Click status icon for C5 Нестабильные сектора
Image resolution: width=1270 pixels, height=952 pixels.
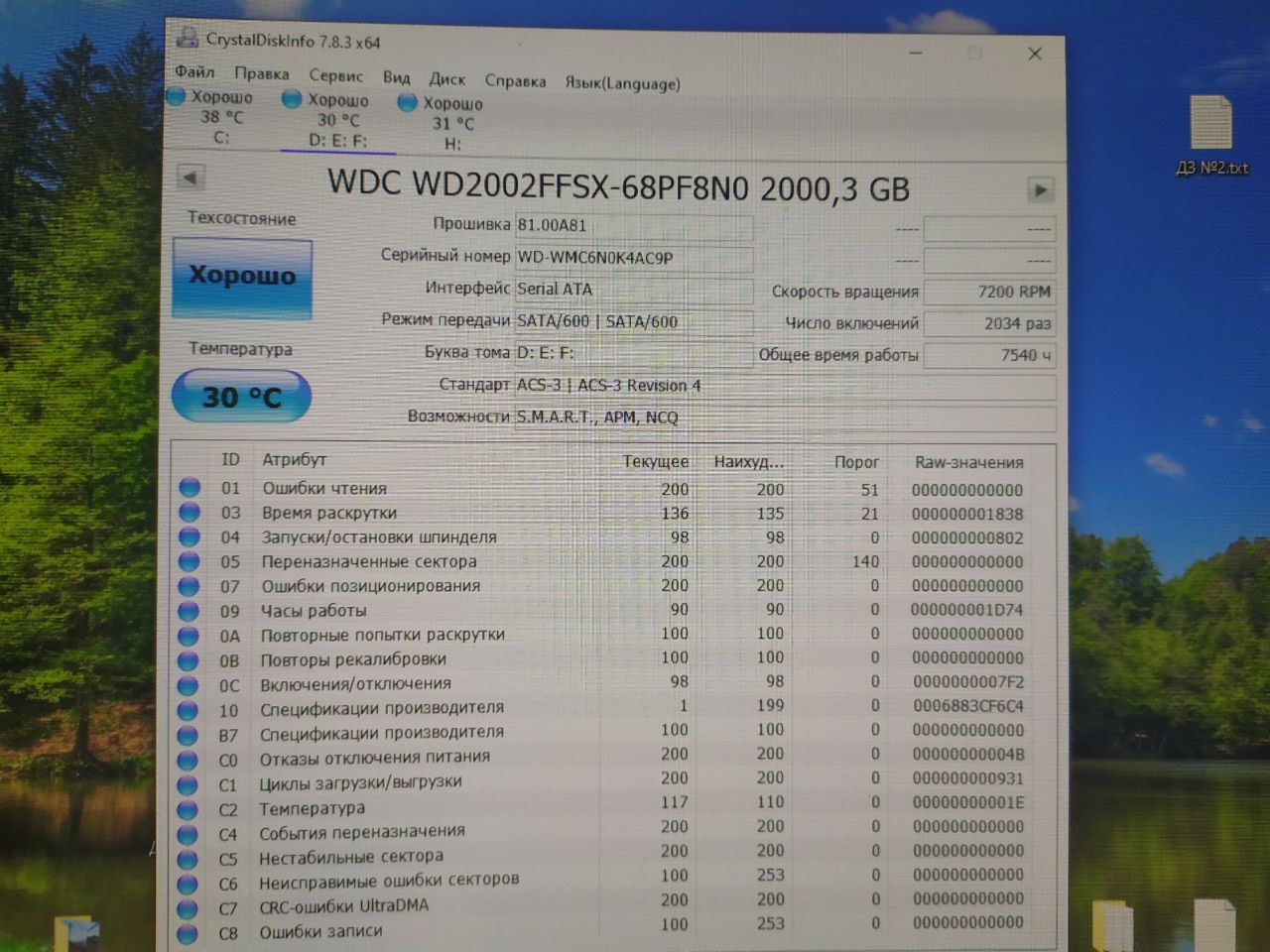click(x=188, y=859)
